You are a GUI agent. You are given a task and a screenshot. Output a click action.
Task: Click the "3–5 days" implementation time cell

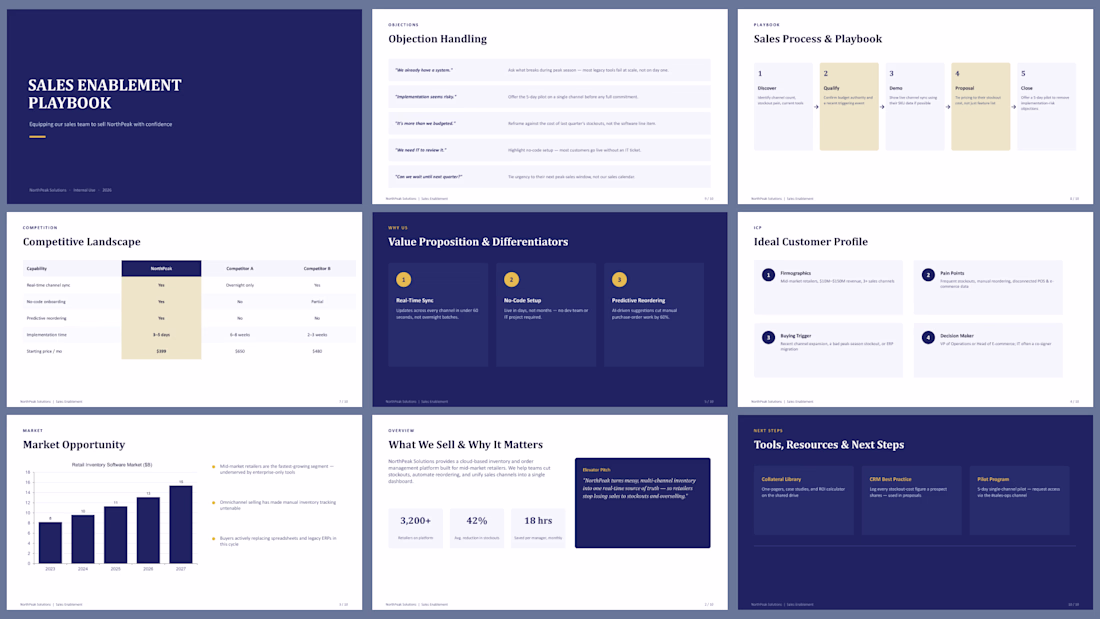pos(161,335)
